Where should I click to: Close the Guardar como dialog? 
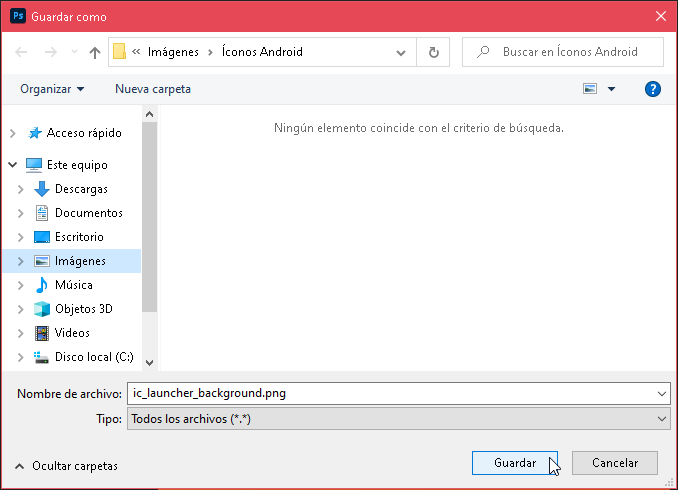[x=661, y=16]
